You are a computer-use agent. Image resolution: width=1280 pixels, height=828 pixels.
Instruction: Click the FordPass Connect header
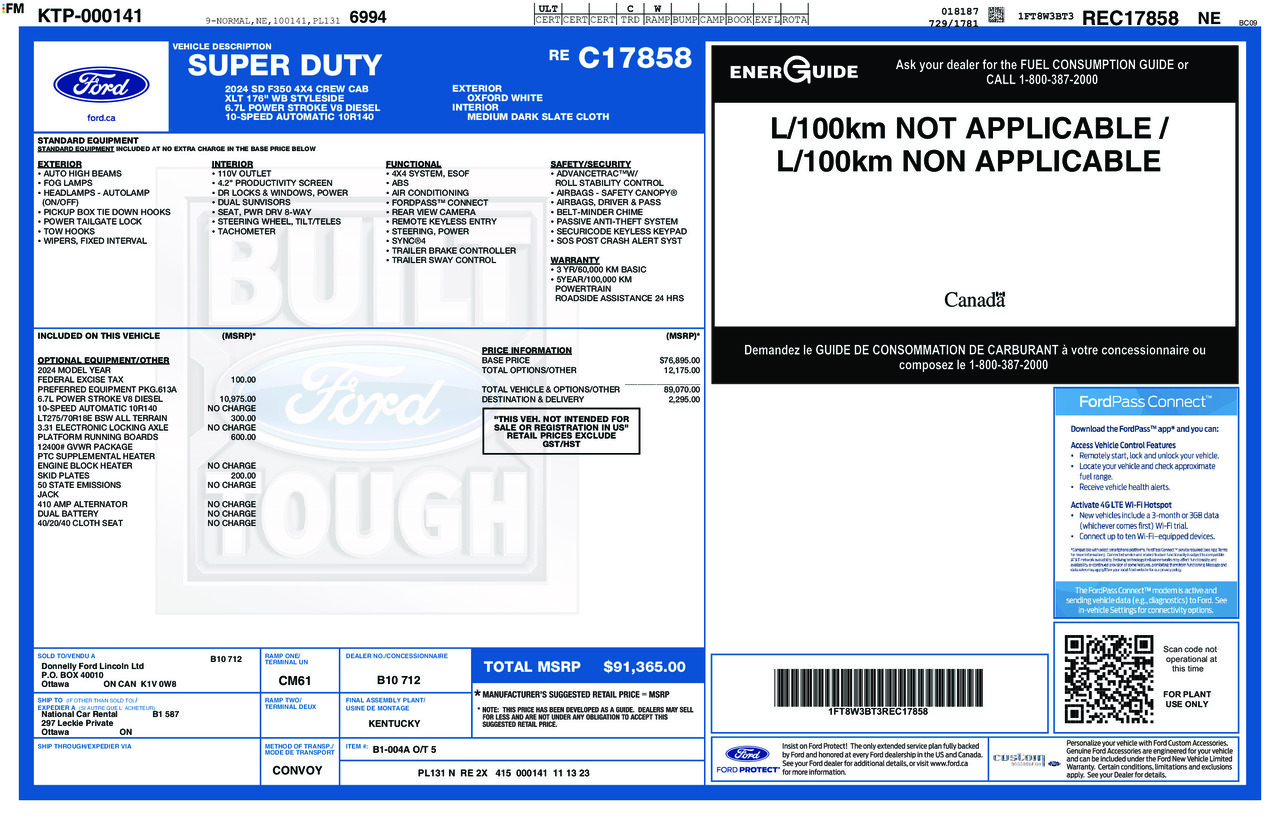[x=1144, y=402]
